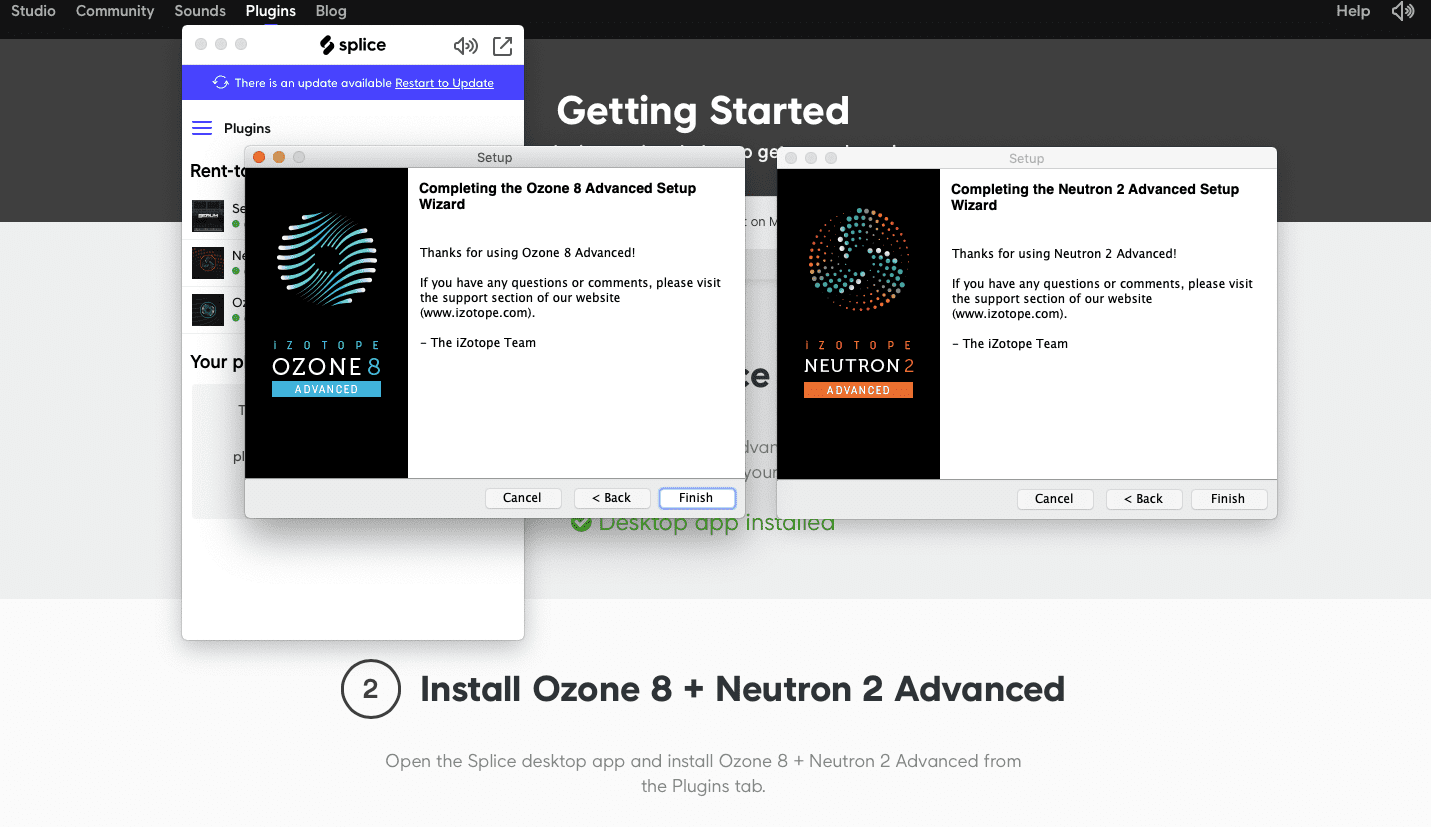Click the update refresh icon in blue banner
Image resolution: width=1431 pixels, height=827 pixels.
pyautogui.click(x=221, y=83)
